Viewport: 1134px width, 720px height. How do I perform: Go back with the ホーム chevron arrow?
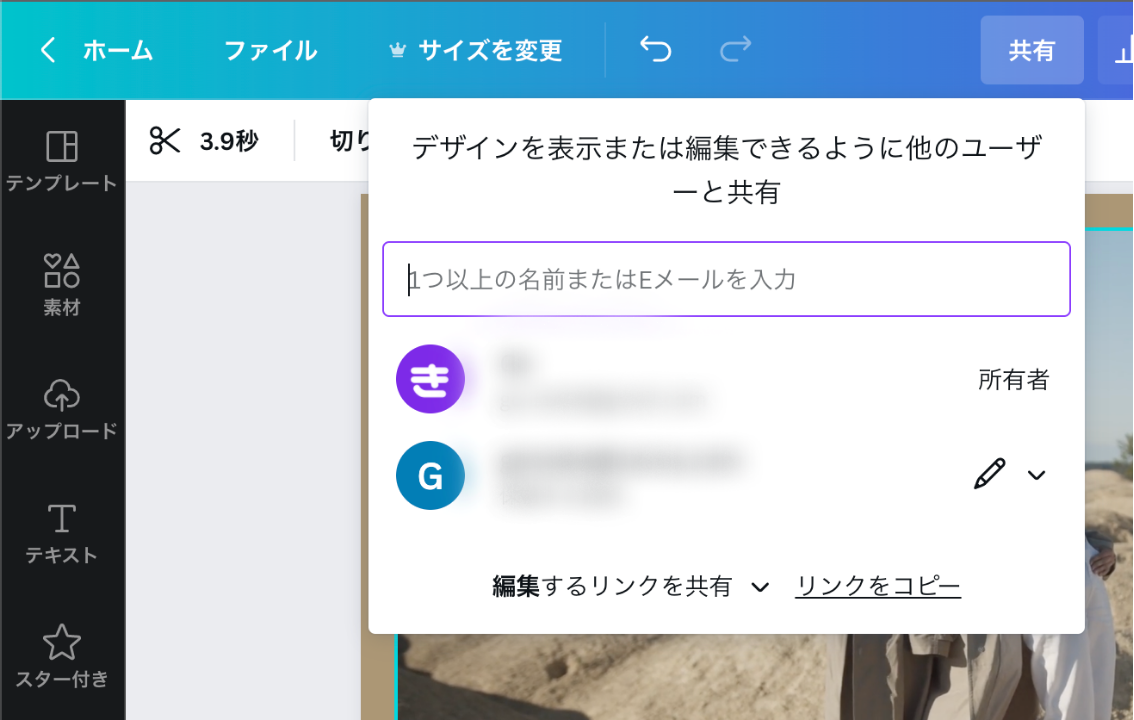(48, 50)
